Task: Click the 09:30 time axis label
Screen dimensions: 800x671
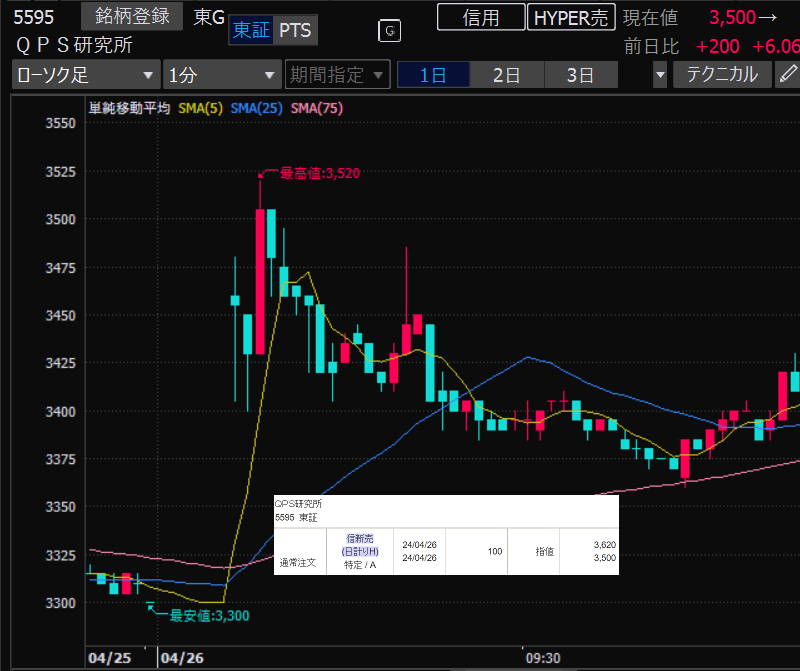Action: pyautogui.click(x=543, y=658)
